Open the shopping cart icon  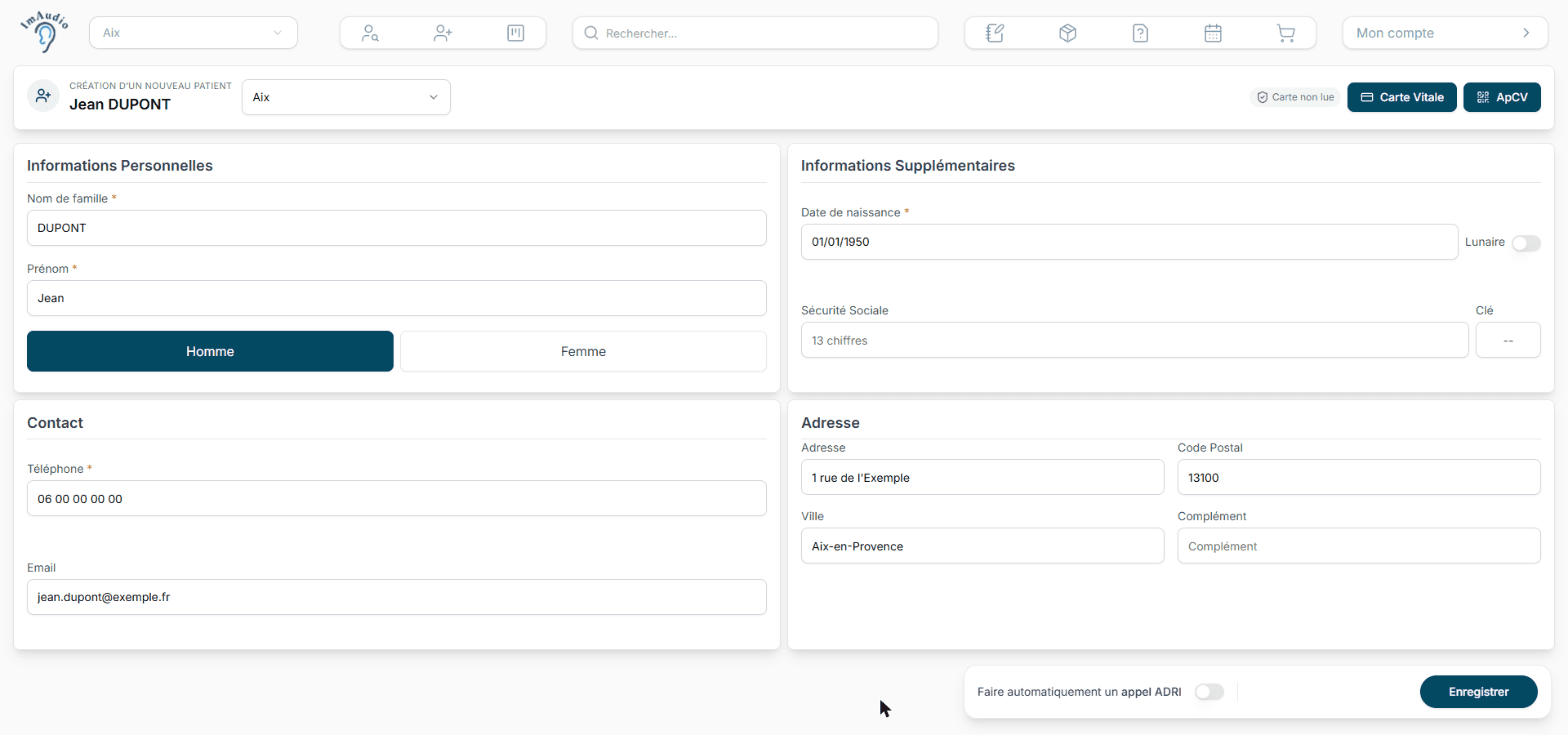click(1286, 33)
